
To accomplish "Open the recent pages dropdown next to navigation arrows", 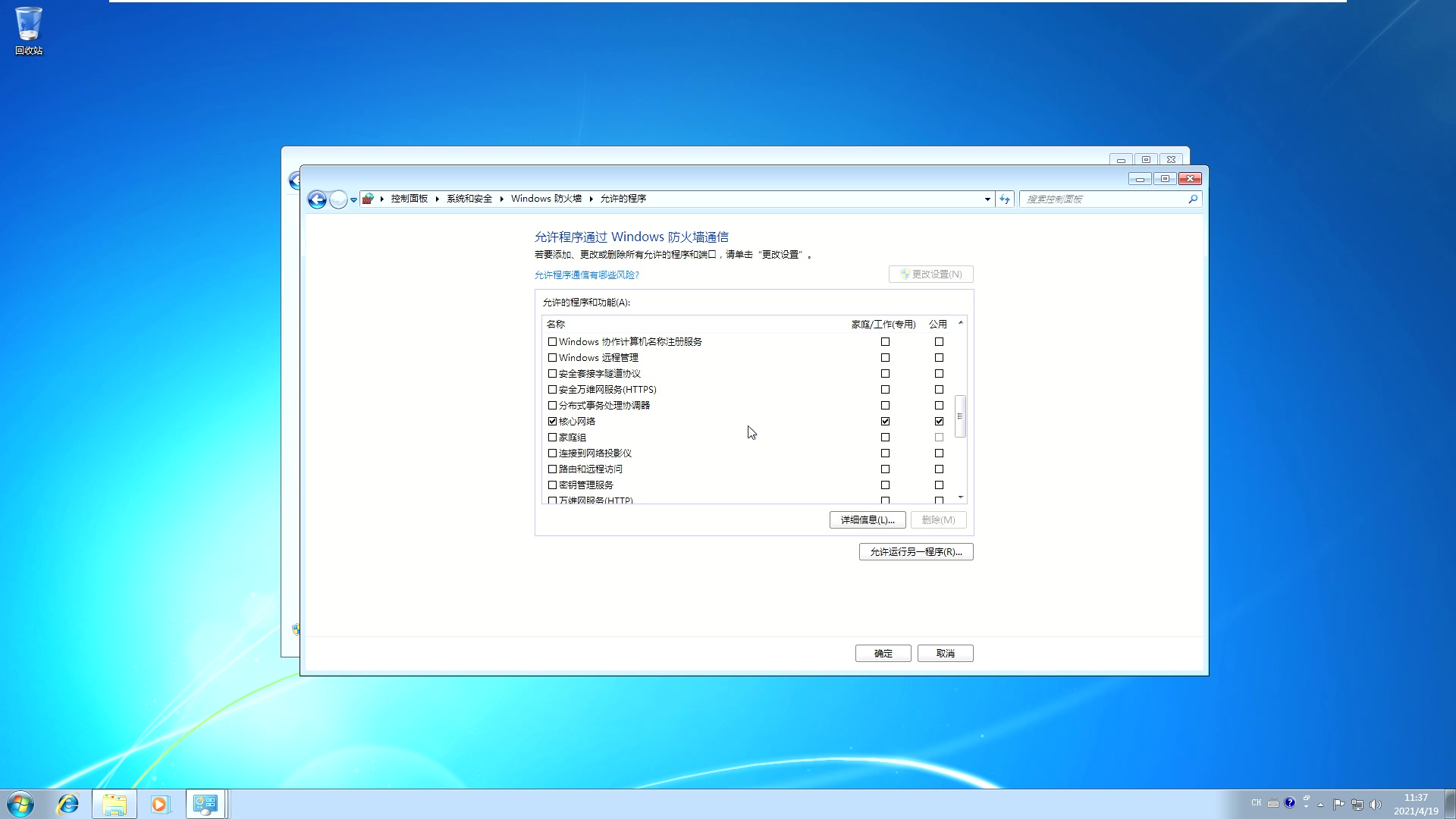I will [x=353, y=199].
